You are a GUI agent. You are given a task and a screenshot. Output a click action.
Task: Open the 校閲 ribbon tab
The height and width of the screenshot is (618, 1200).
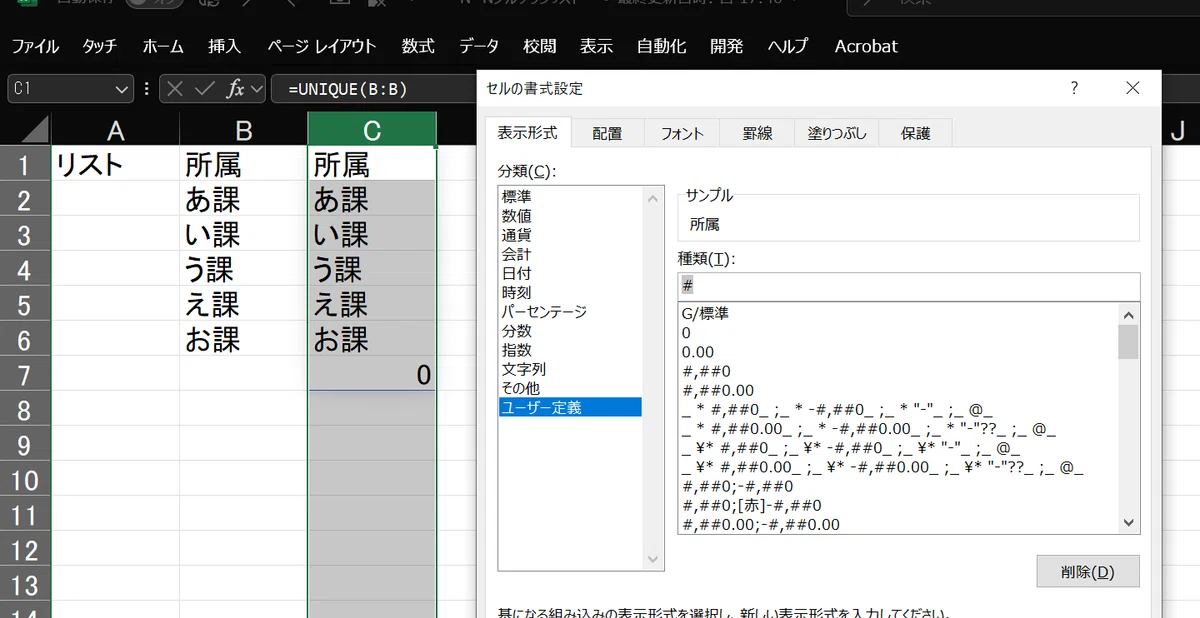coord(539,46)
